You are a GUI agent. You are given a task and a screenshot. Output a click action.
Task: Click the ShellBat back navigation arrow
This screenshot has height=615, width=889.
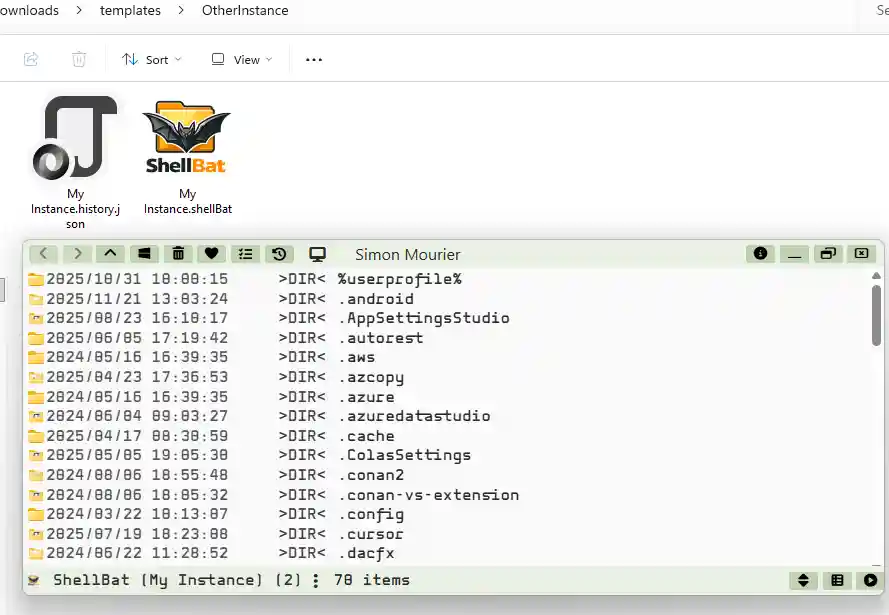[43, 254]
